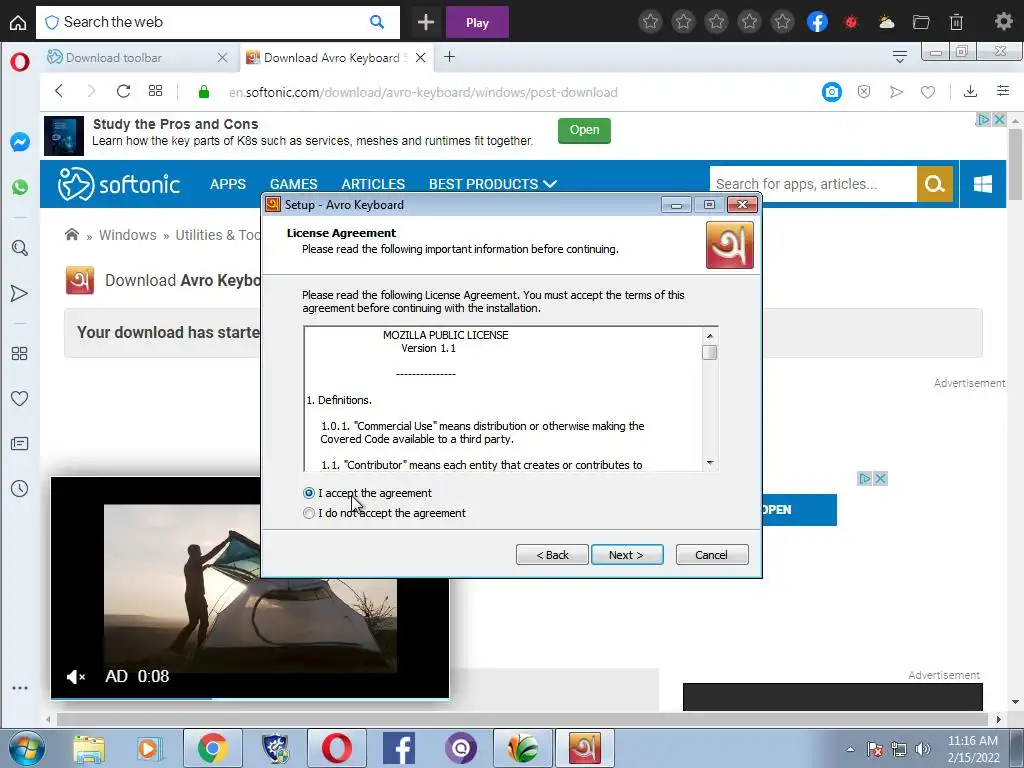Switch to the Download toolbar tab
This screenshot has width=1024, height=768.
(x=137, y=57)
